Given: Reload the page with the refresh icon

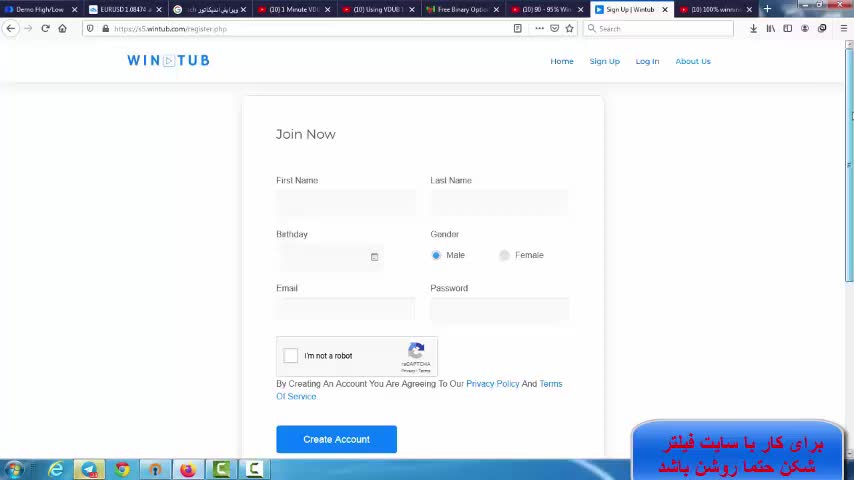Looking at the screenshot, I should tap(45, 28).
